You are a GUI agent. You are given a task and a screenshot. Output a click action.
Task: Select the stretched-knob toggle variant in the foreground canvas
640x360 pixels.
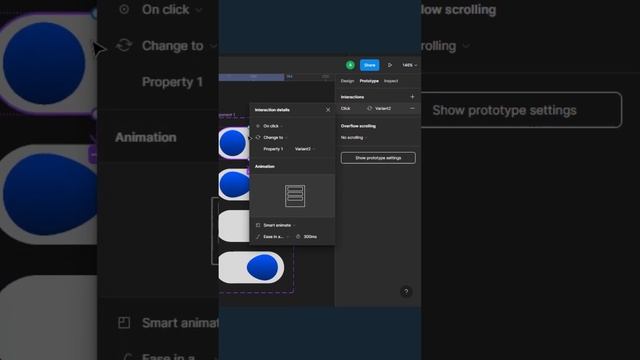click(234, 184)
